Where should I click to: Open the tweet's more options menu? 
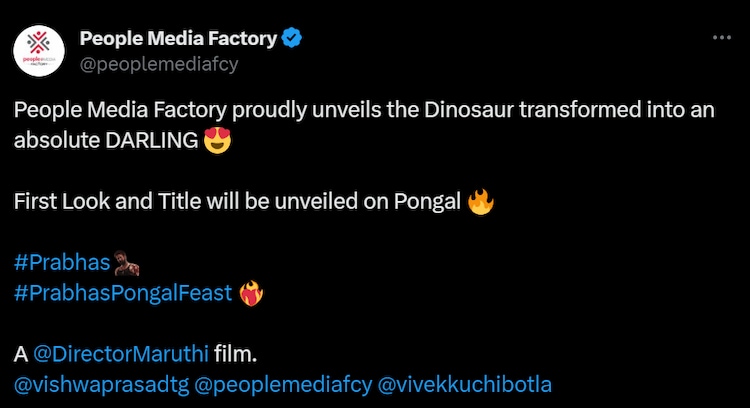[721, 38]
